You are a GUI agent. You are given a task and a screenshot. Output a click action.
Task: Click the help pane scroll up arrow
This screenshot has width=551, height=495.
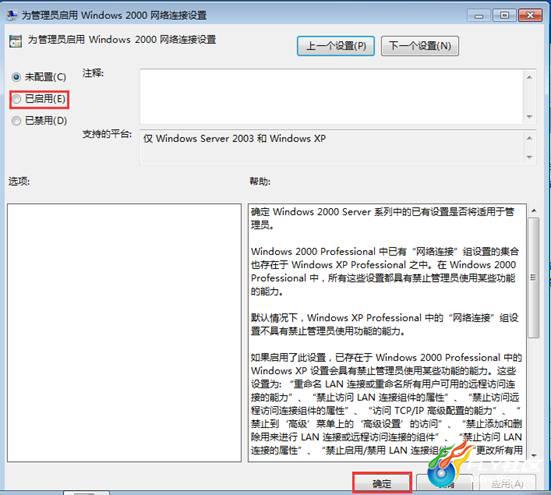pyautogui.click(x=533, y=210)
